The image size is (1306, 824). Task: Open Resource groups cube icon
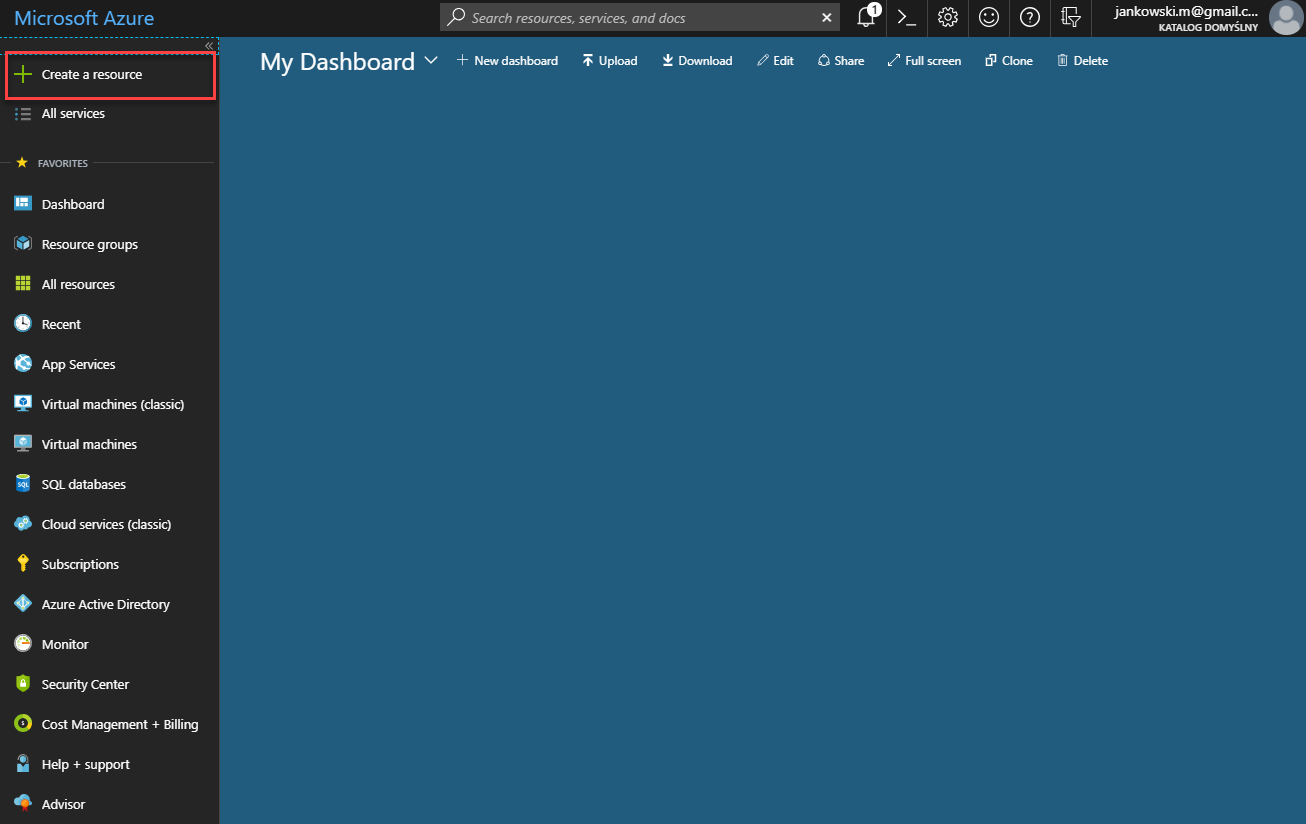(23, 244)
